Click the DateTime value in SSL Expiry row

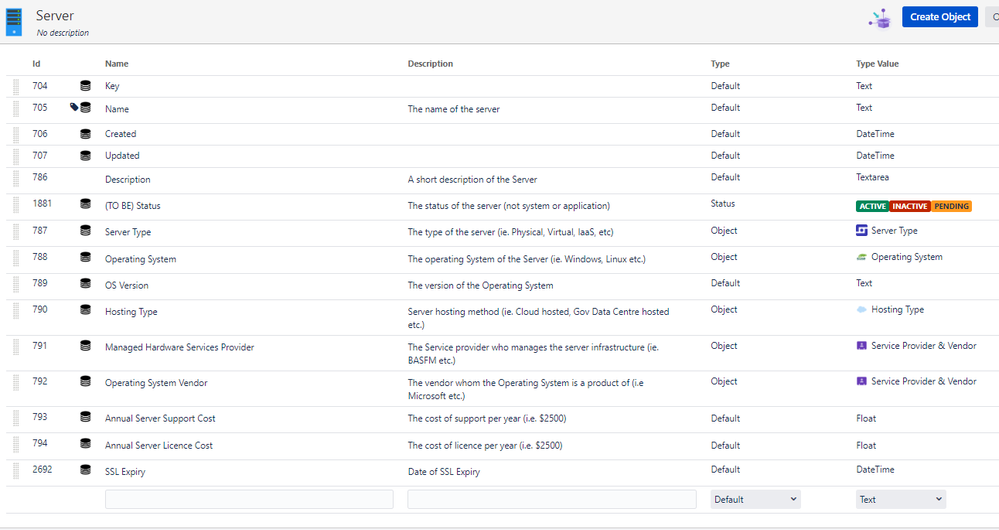(x=875, y=469)
